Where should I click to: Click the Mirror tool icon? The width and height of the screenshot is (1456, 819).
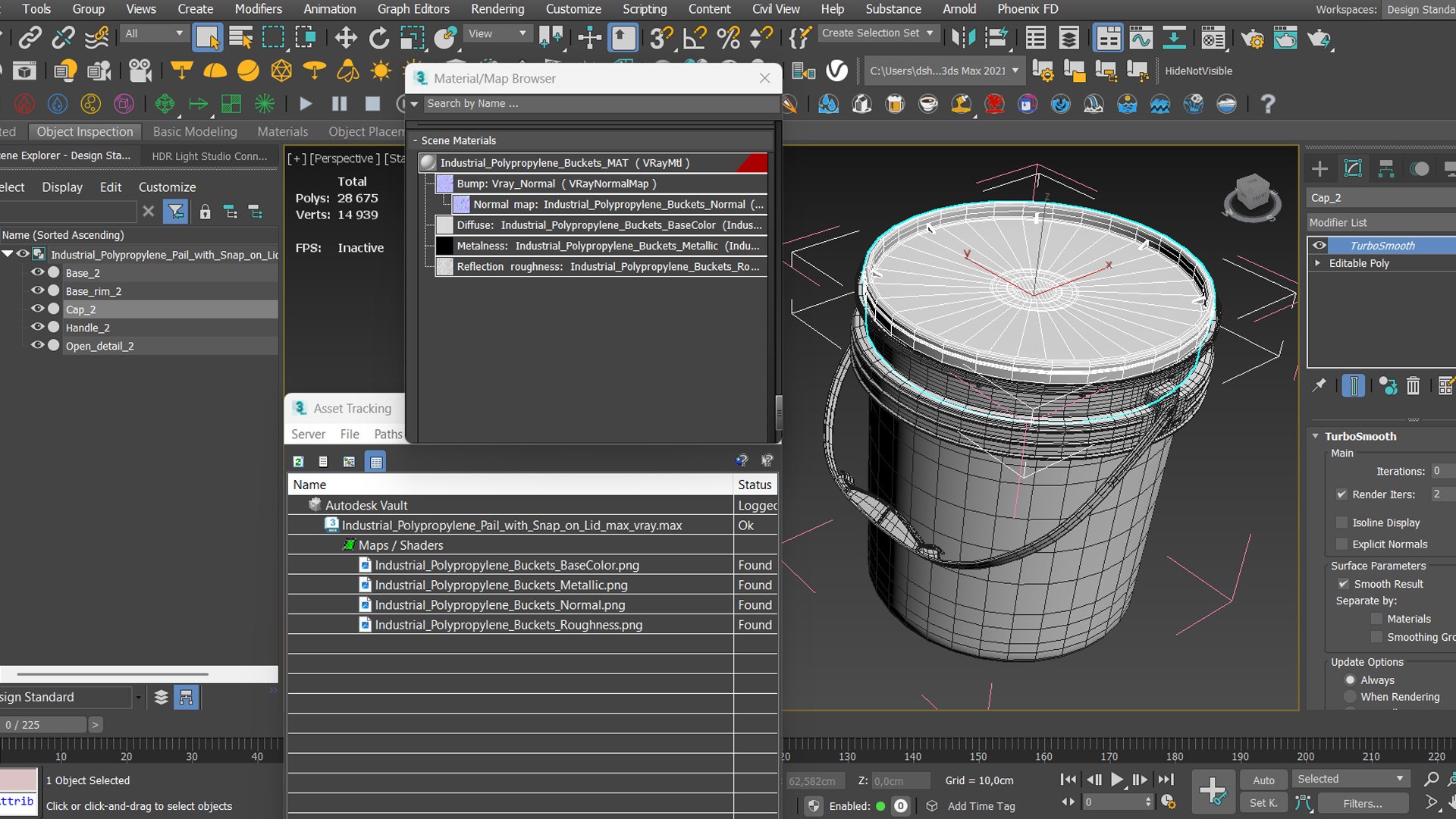tap(963, 37)
